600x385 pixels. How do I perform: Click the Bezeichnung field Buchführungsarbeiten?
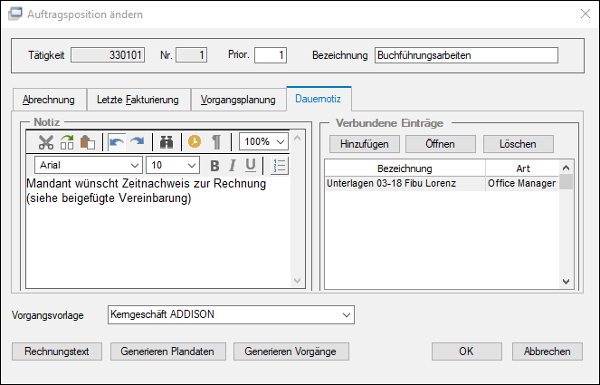click(x=466, y=55)
